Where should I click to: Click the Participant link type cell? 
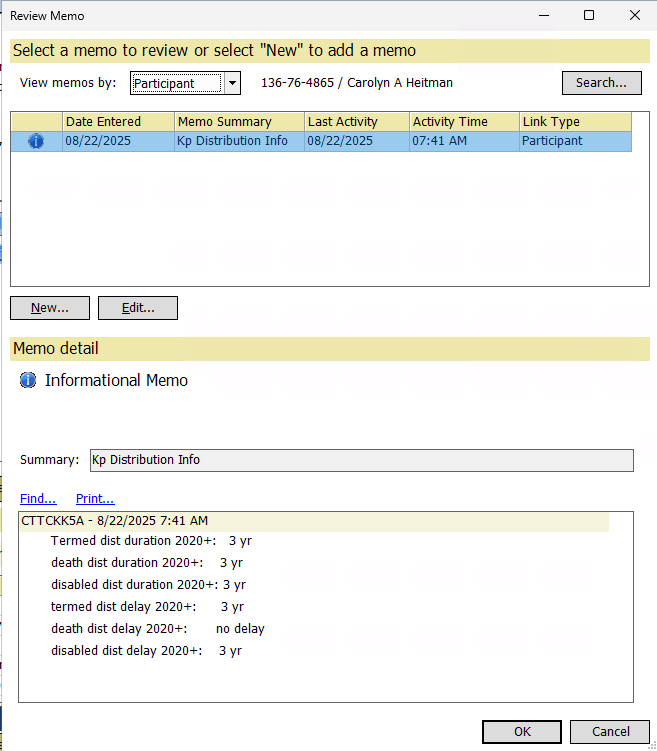[575, 141]
